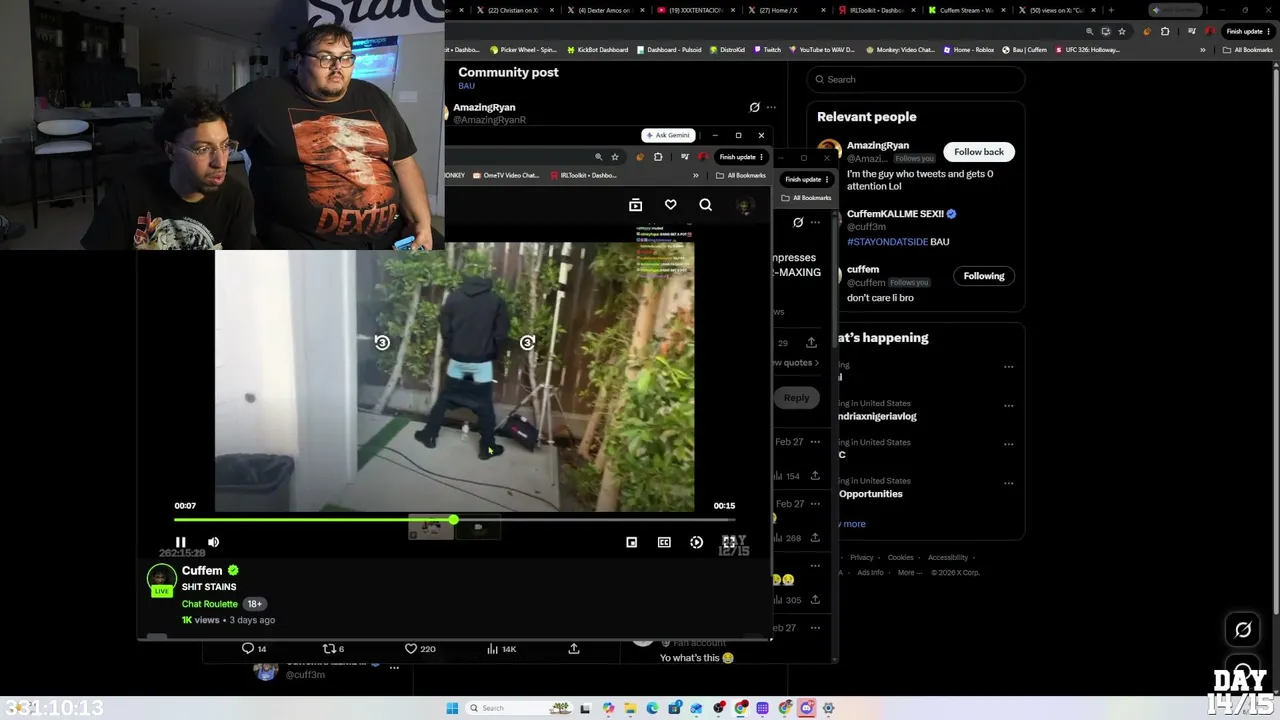
Task: Open new browser tab plus button
Action: 1110,10
